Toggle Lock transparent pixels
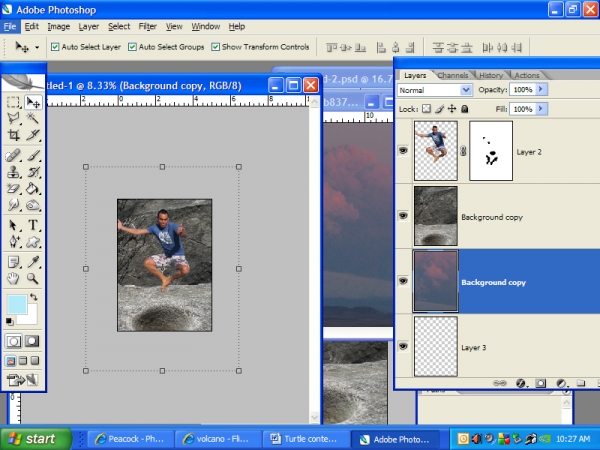 (x=426, y=109)
